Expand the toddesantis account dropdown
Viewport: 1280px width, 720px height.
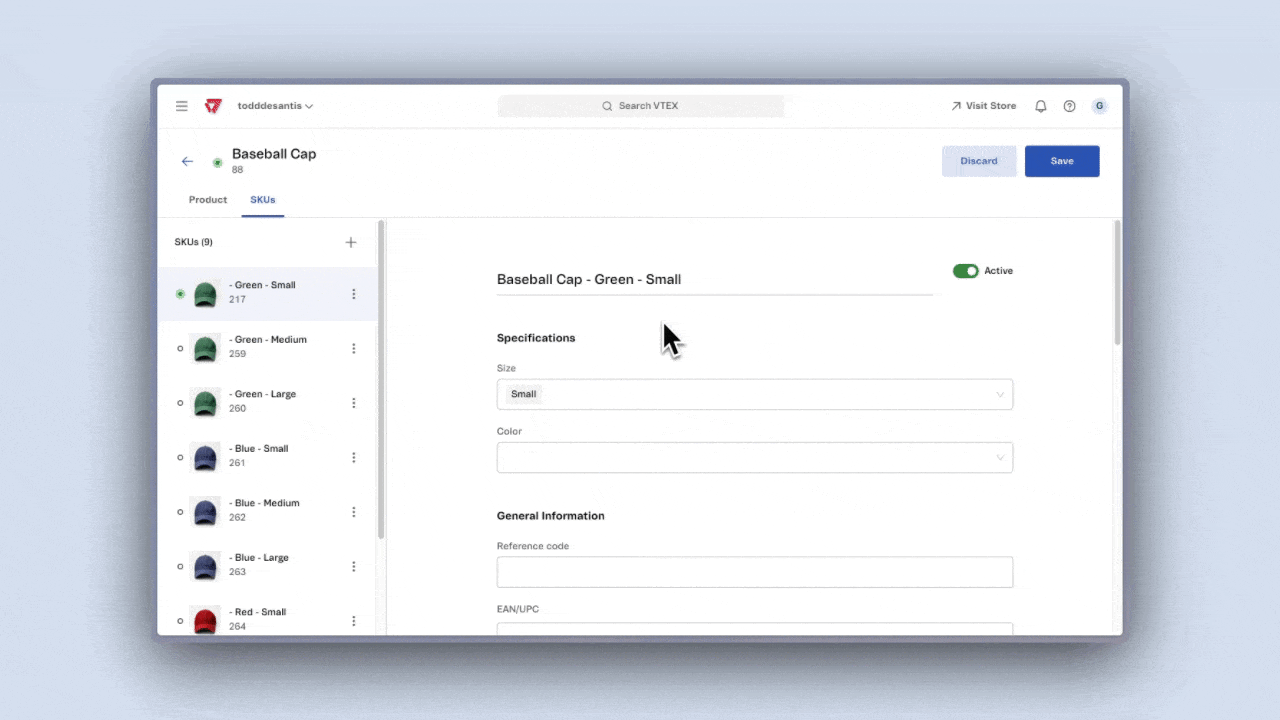coord(275,106)
